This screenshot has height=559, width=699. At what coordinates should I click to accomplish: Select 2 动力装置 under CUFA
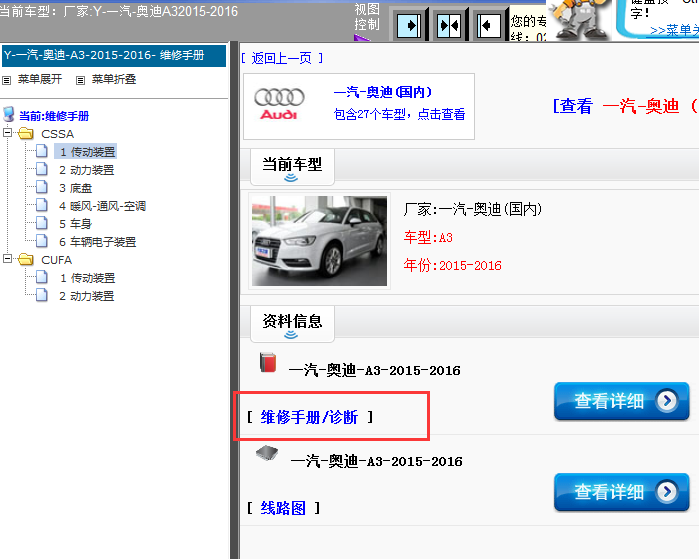(x=87, y=296)
